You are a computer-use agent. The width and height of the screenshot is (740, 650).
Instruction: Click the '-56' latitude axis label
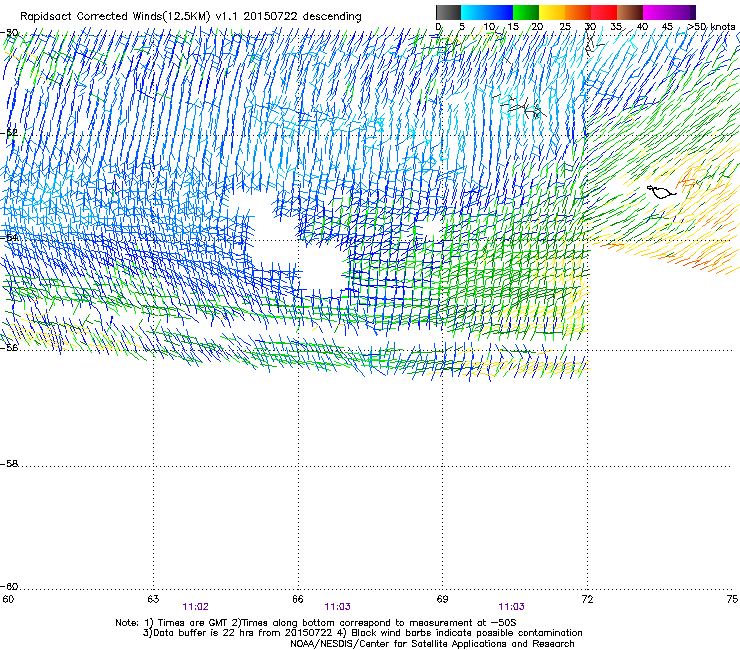click(x=9, y=348)
